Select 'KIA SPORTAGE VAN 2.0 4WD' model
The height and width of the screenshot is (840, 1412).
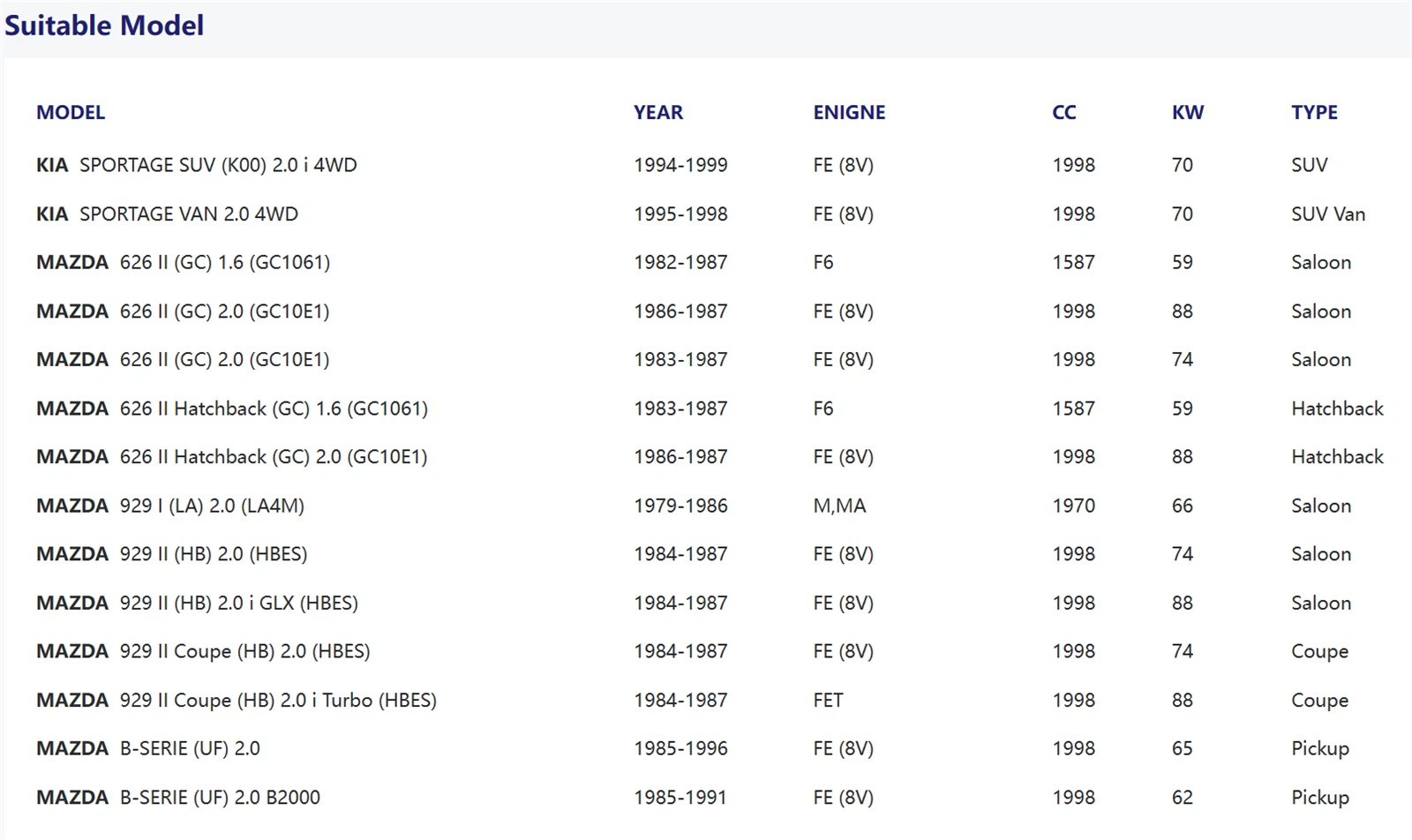(x=167, y=214)
